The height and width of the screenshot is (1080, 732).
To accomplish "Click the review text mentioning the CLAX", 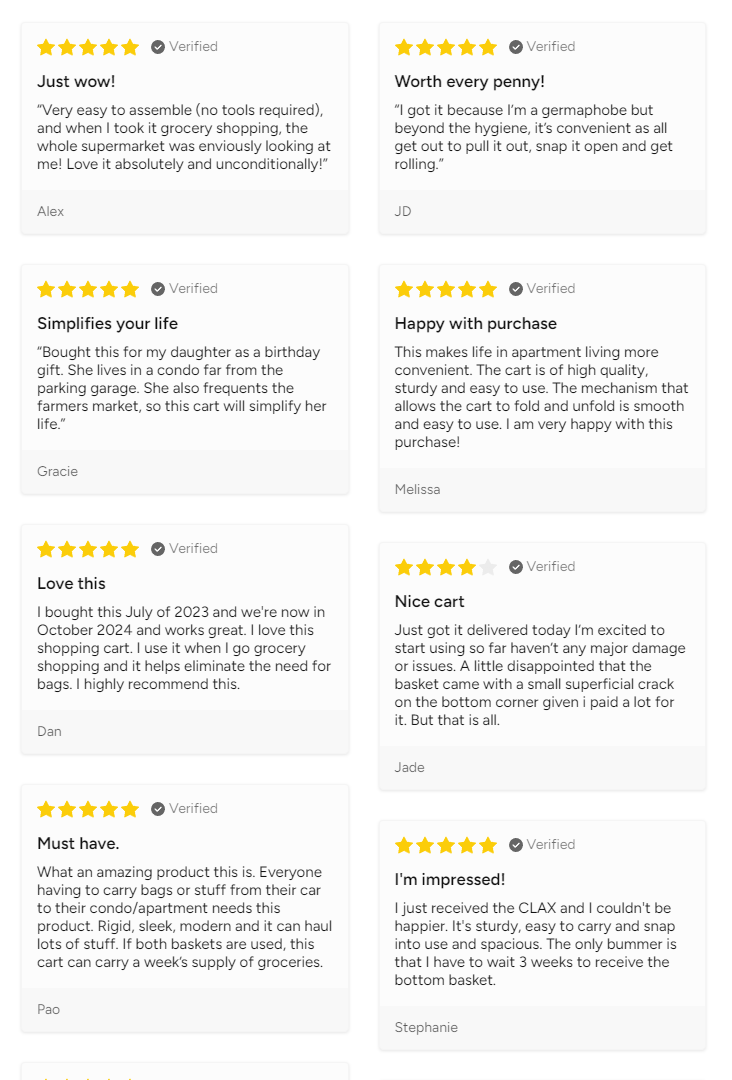I will tap(535, 944).
